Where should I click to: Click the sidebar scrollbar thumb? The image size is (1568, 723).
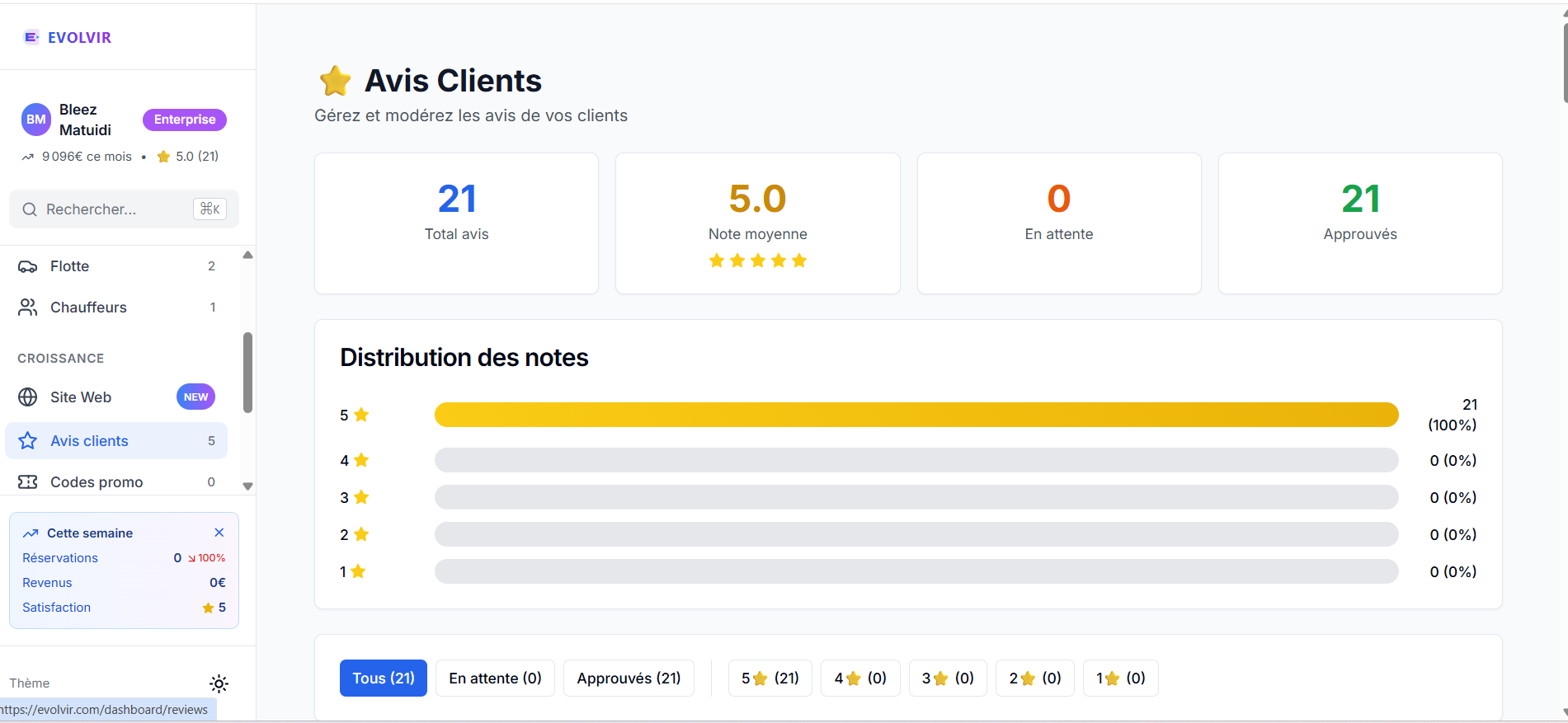pyautogui.click(x=247, y=373)
